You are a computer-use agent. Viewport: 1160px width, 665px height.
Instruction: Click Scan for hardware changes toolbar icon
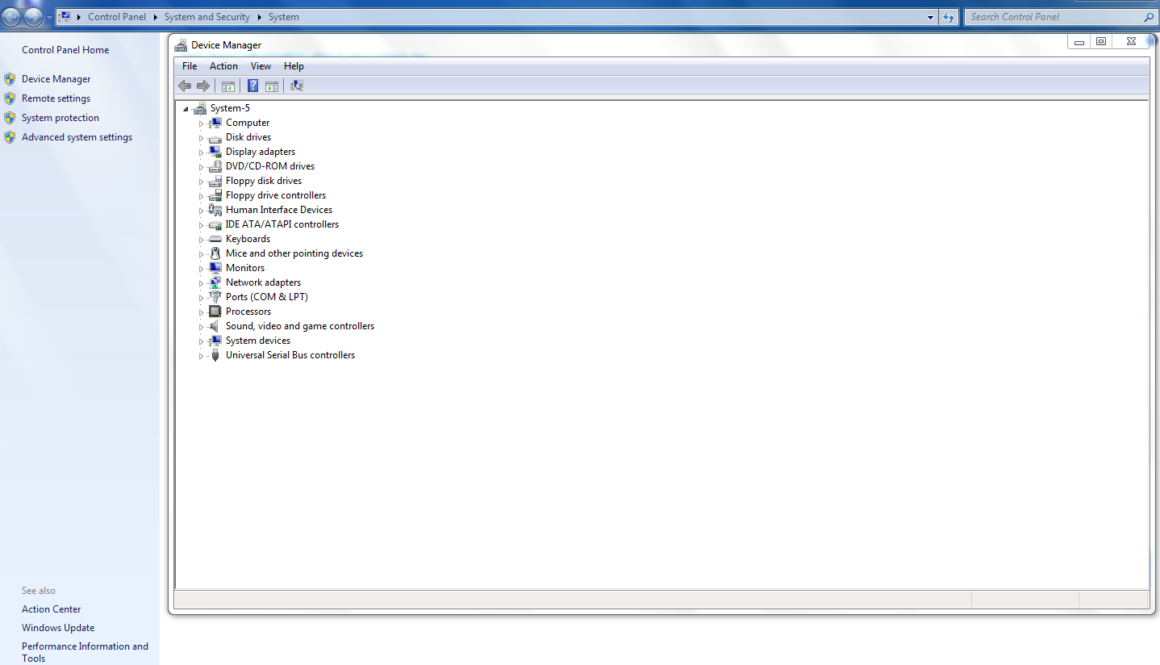[x=296, y=86]
